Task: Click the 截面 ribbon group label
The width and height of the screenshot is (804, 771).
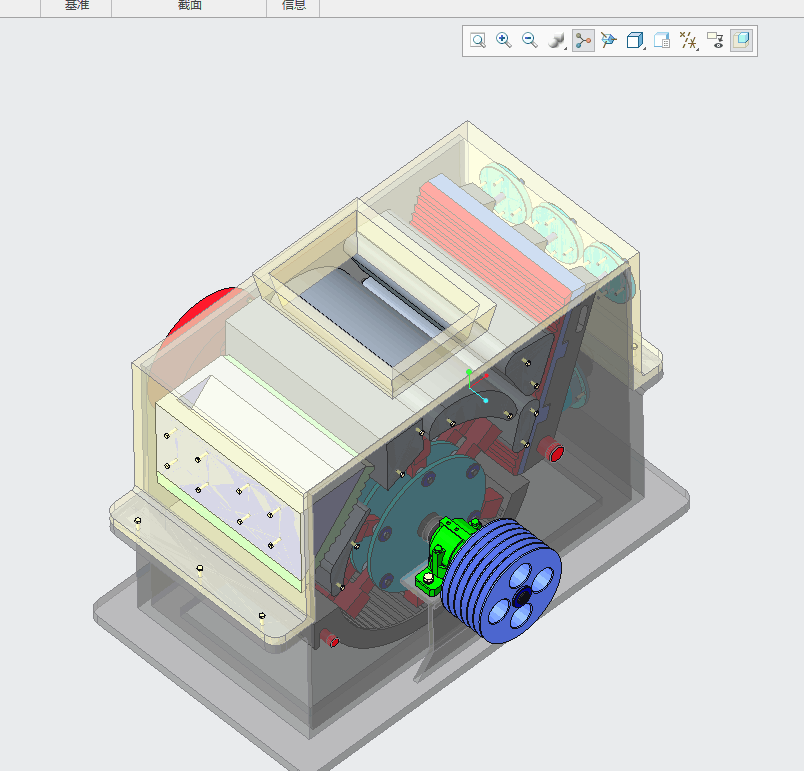Action: click(190, 5)
